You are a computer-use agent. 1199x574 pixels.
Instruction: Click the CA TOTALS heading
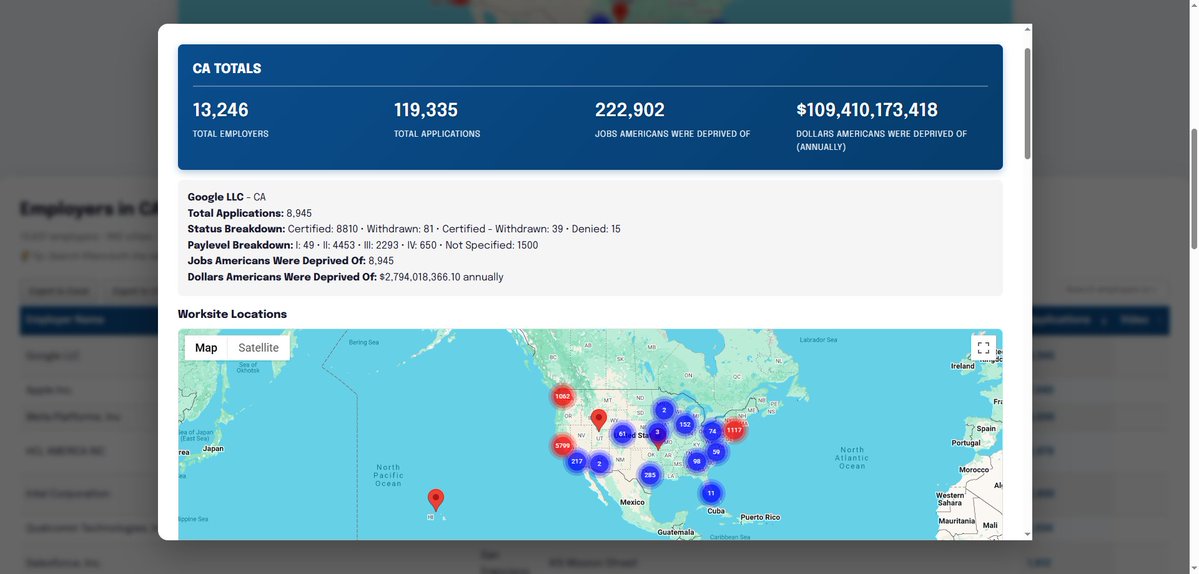(x=227, y=69)
